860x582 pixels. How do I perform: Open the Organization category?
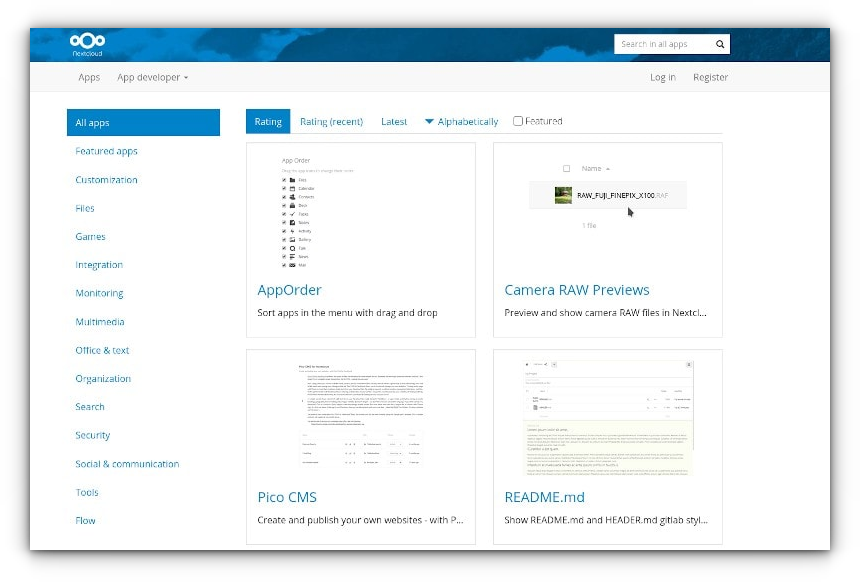click(103, 379)
